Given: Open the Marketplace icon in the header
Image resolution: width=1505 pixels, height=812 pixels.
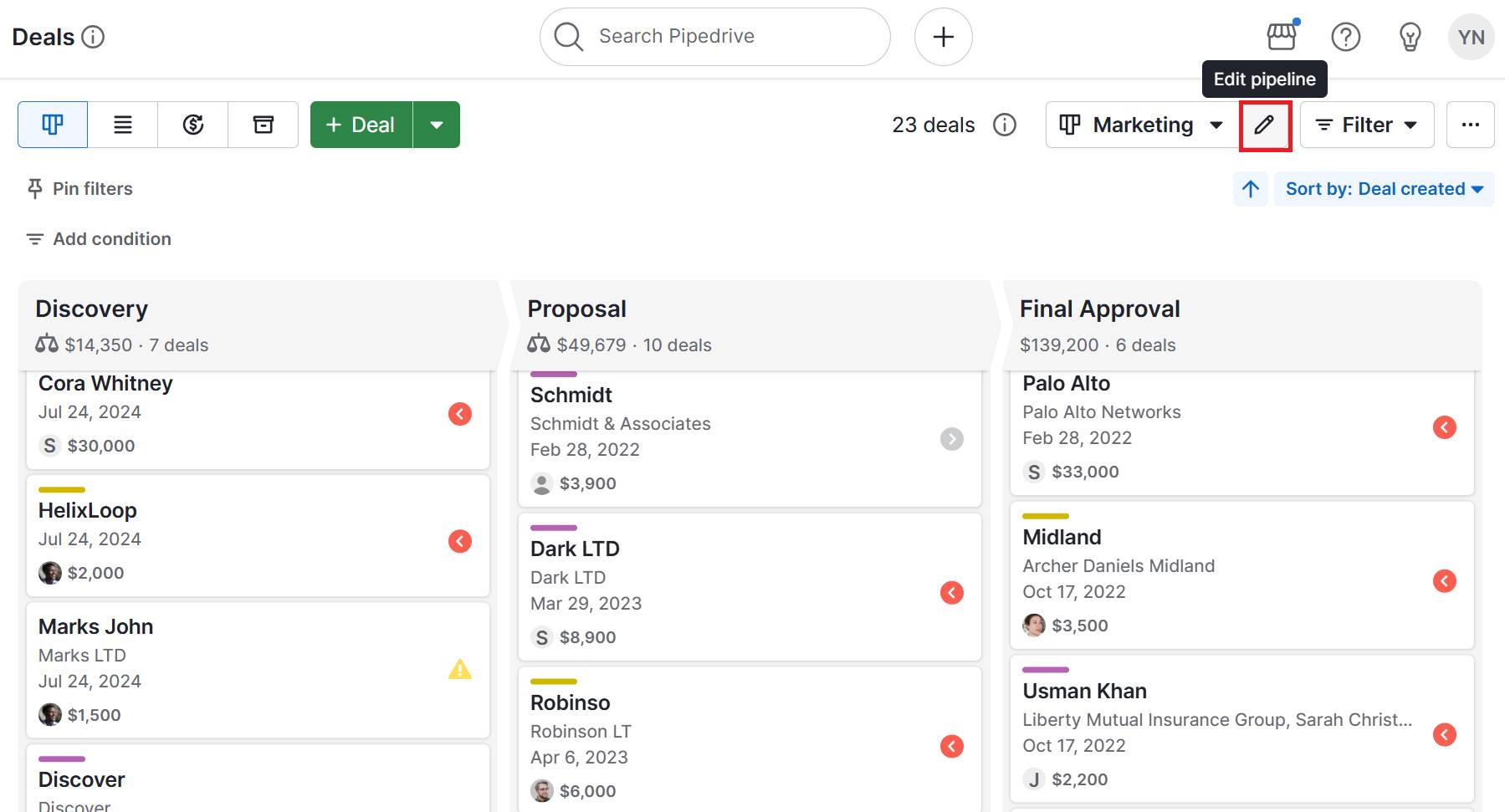Looking at the screenshot, I should (x=1279, y=36).
